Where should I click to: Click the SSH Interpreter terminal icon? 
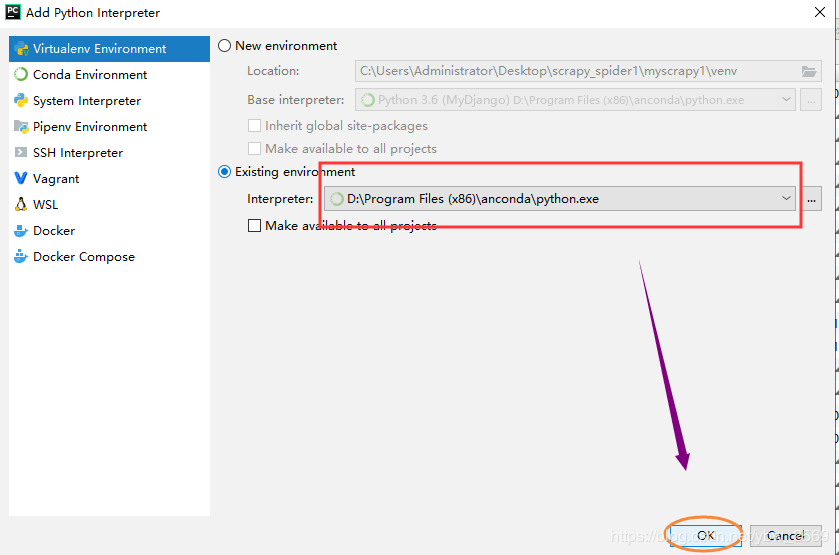21,153
